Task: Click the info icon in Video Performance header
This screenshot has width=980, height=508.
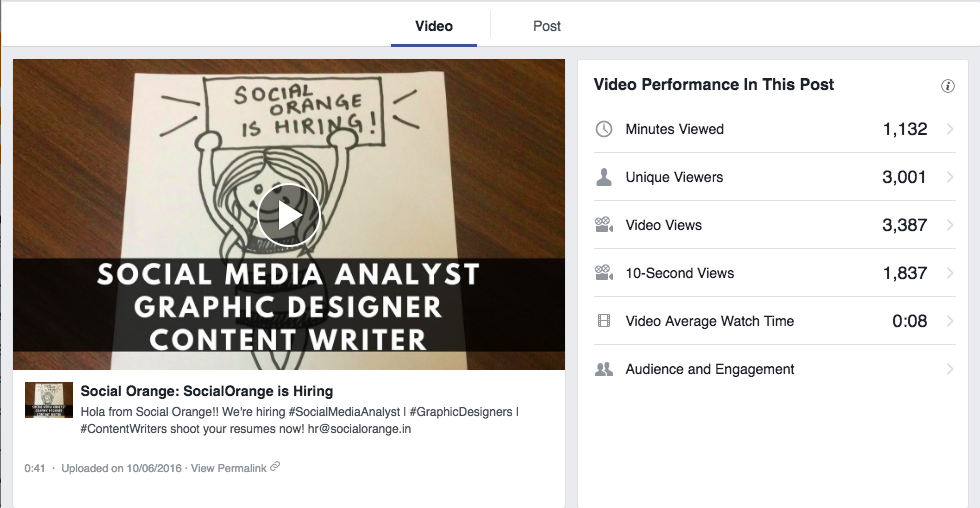Action: (948, 86)
